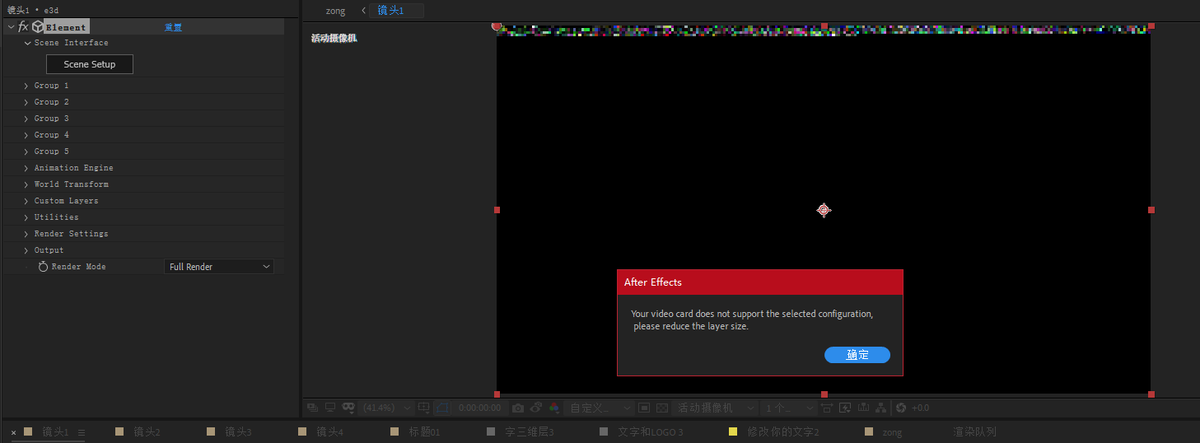Expand Animation Engine settings
Viewport: 1200px width, 443px height.
tap(27, 168)
